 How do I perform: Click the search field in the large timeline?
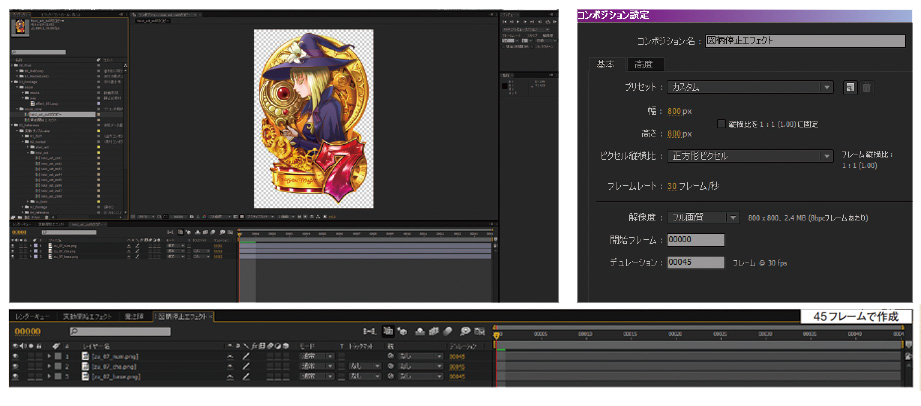click(x=120, y=332)
